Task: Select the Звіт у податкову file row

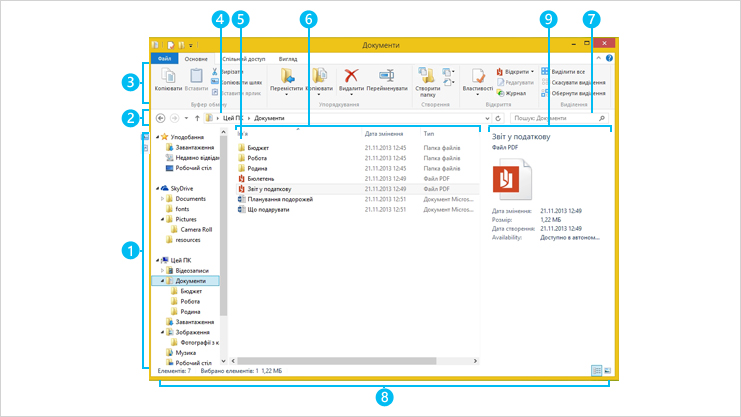Action: pyautogui.click(x=358, y=189)
